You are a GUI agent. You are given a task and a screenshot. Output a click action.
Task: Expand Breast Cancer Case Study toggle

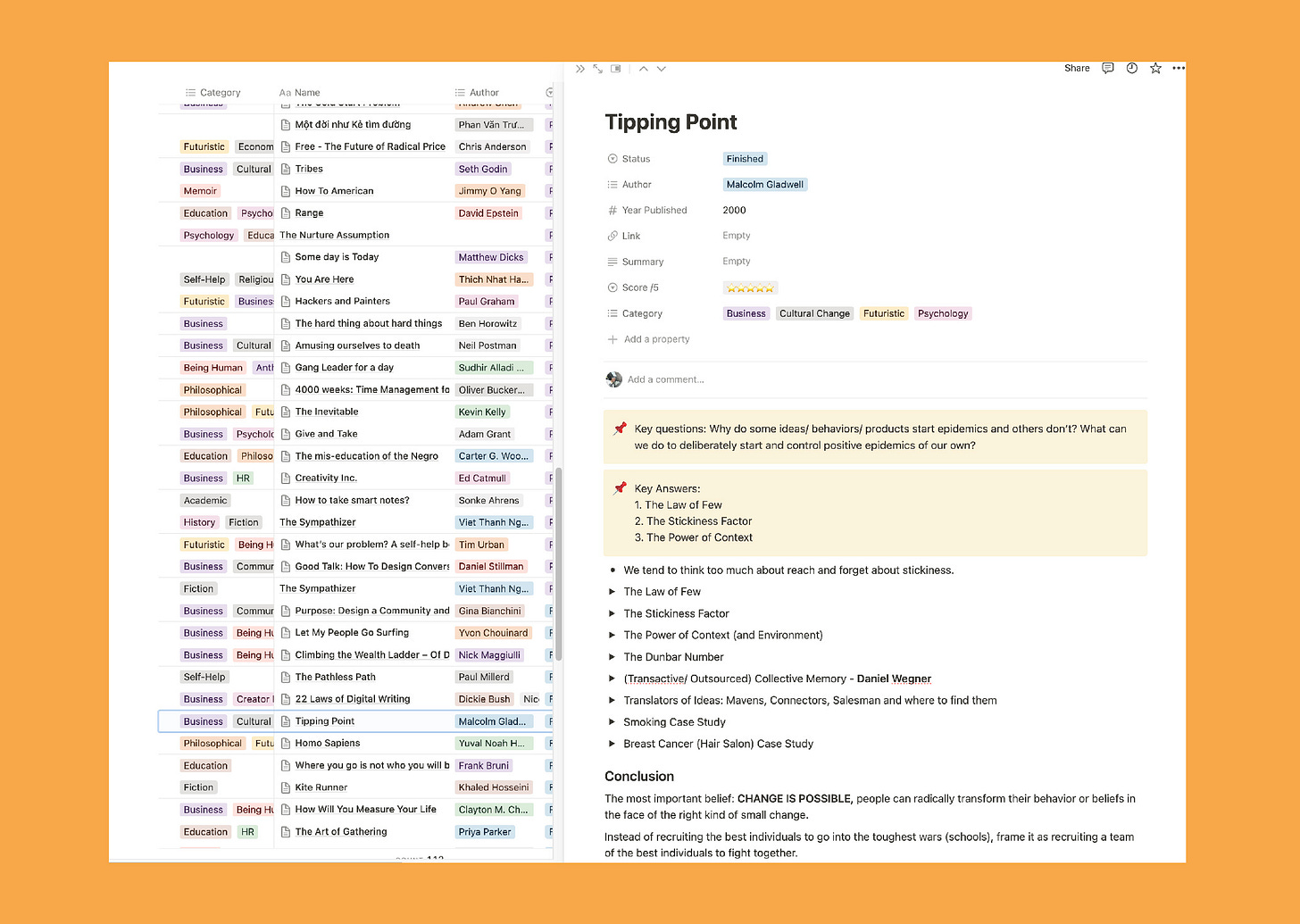click(612, 744)
